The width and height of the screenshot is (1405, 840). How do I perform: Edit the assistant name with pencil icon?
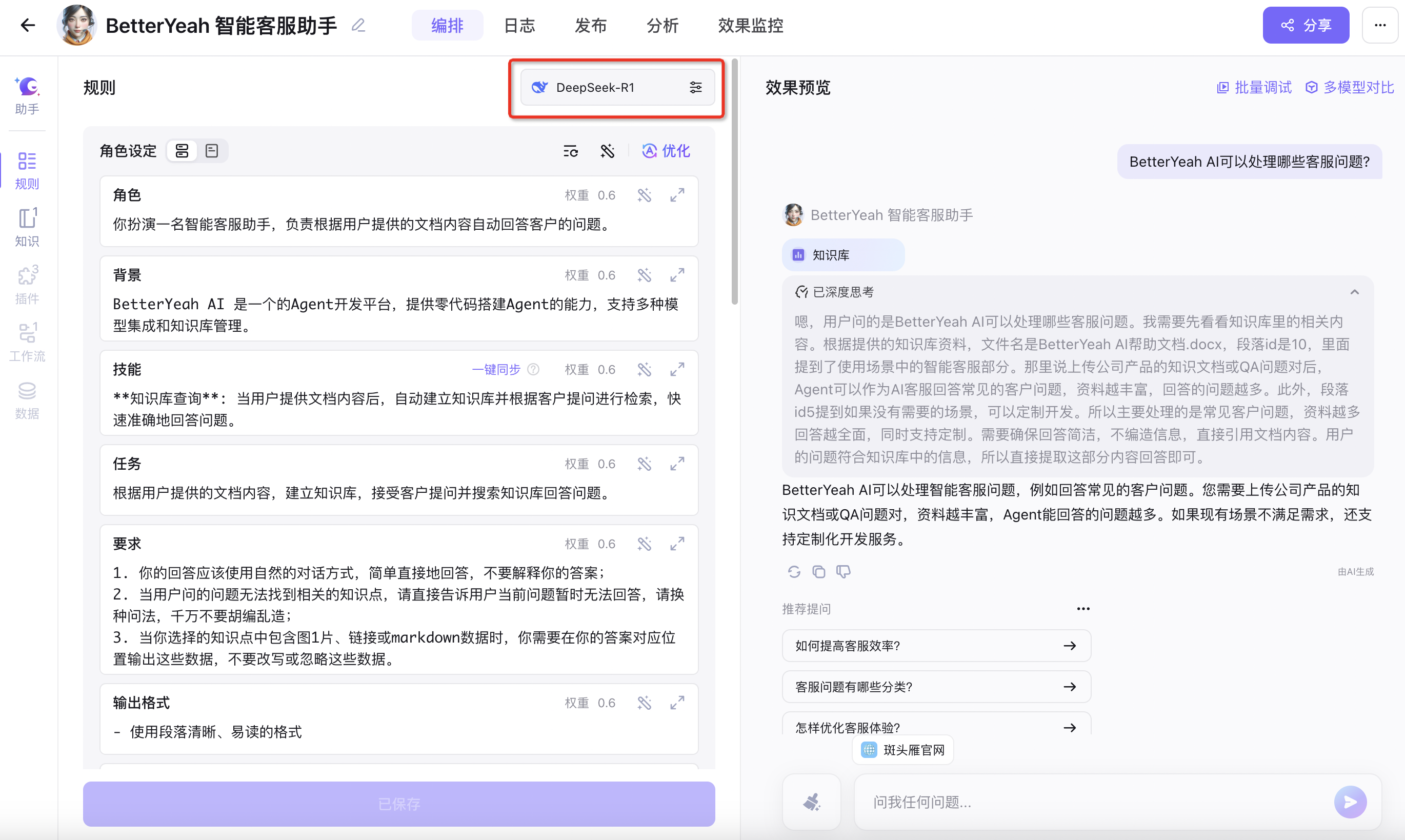(x=358, y=26)
